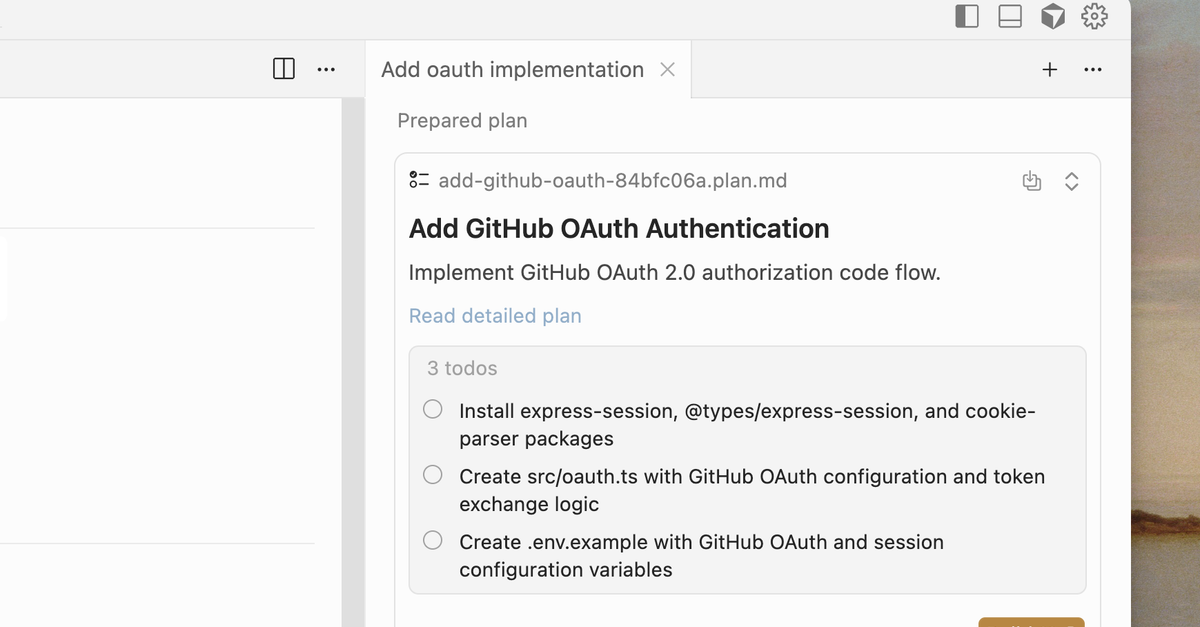Toggle the bottom panel layout icon
1200x627 pixels.
(1010, 16)
